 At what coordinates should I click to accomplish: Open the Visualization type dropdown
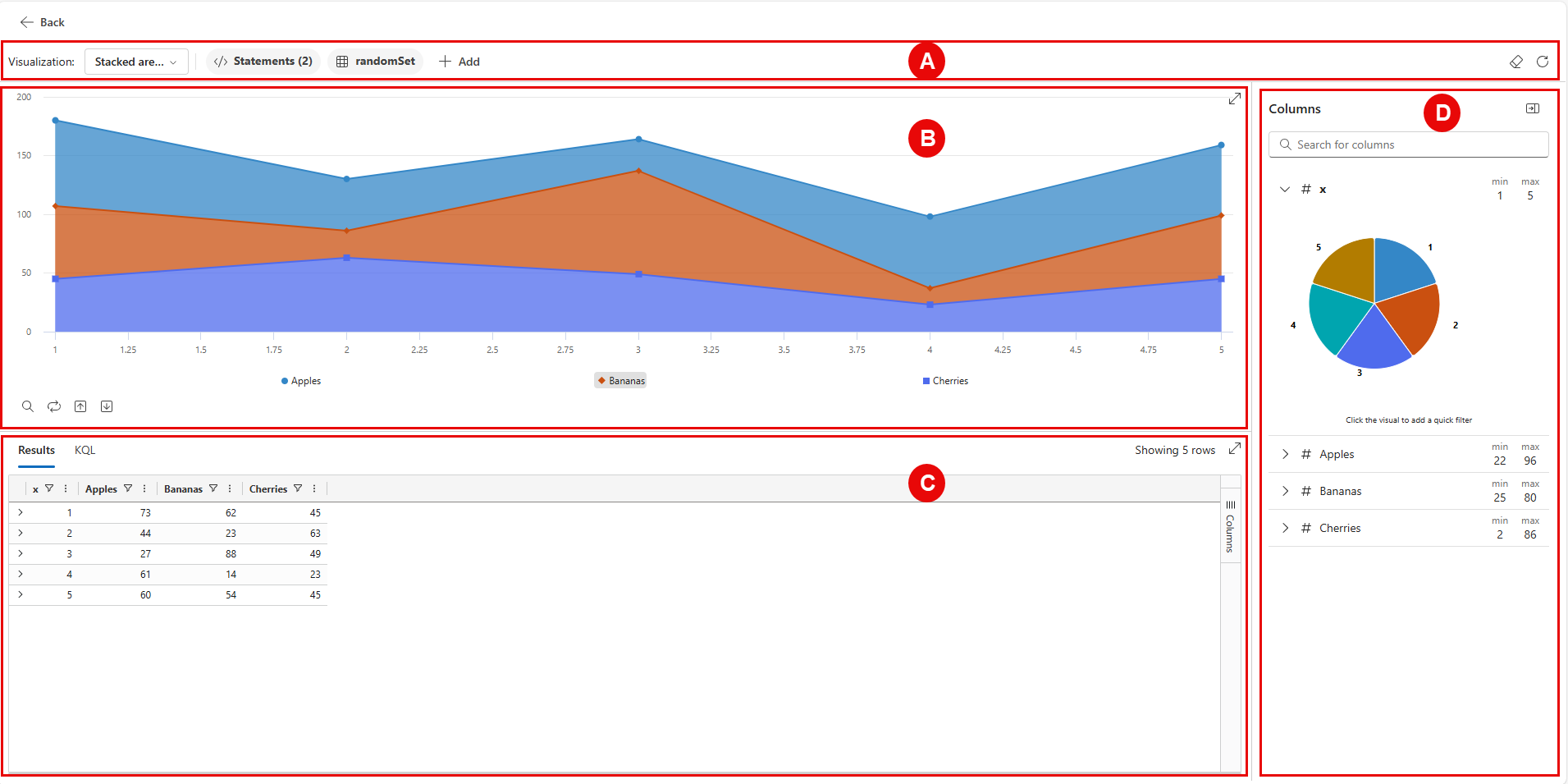[x=136, y=62]
